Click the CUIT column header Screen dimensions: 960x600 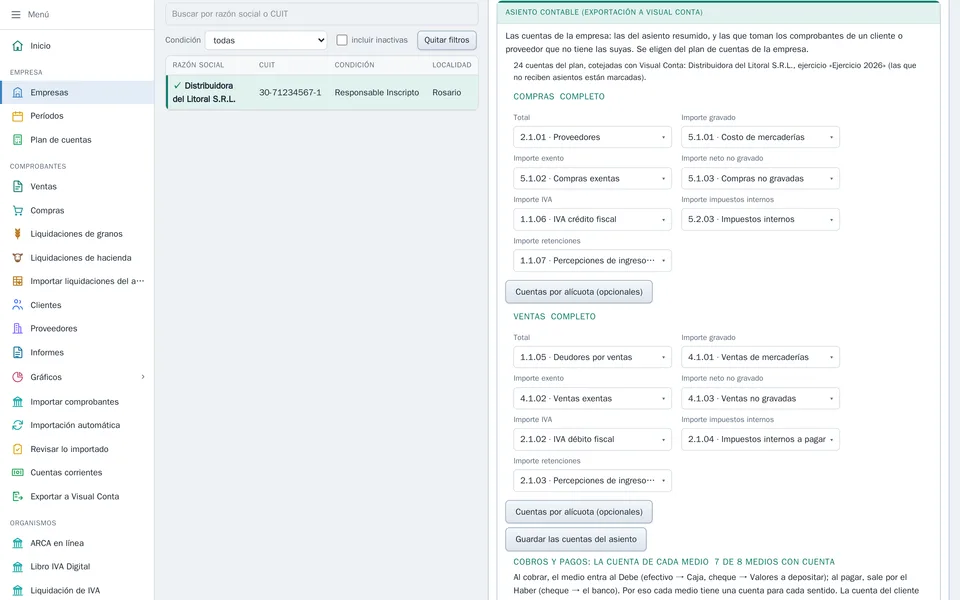[267, 65]
